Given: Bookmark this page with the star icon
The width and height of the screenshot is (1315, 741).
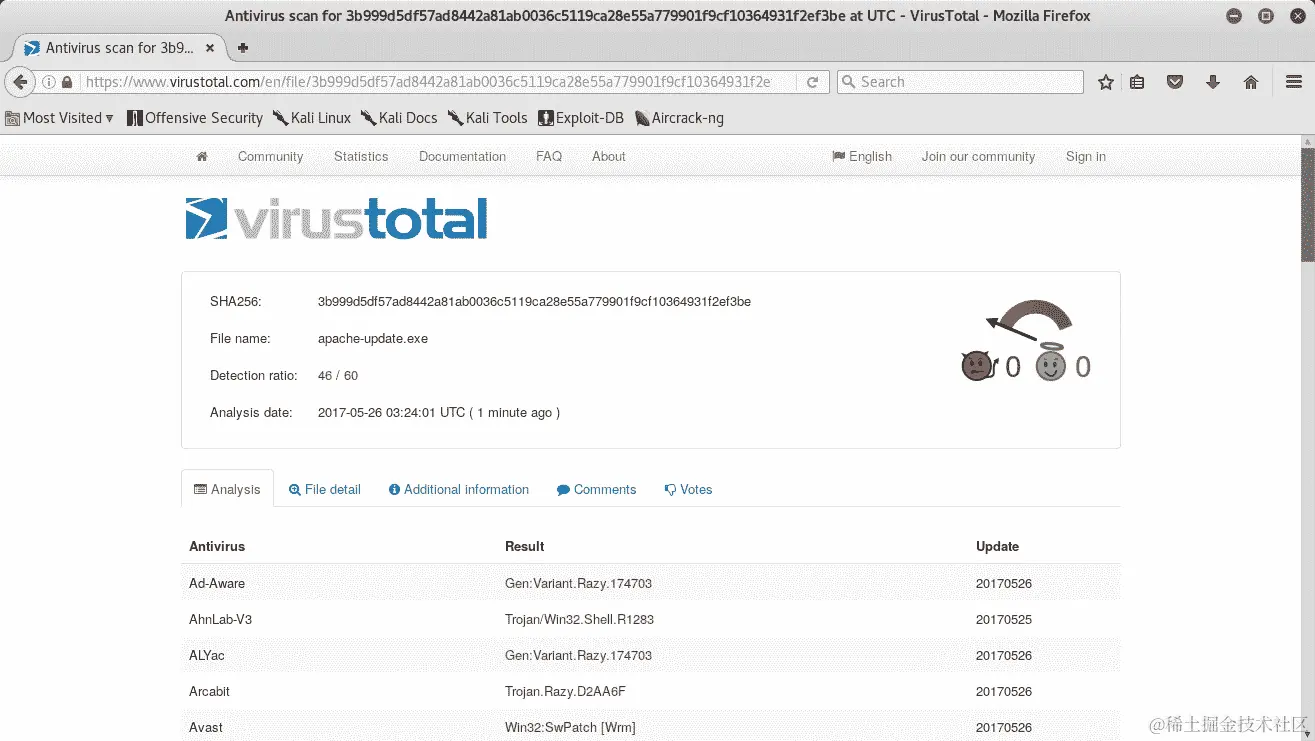Looking at the screenshot, I should click(1105, 82).
